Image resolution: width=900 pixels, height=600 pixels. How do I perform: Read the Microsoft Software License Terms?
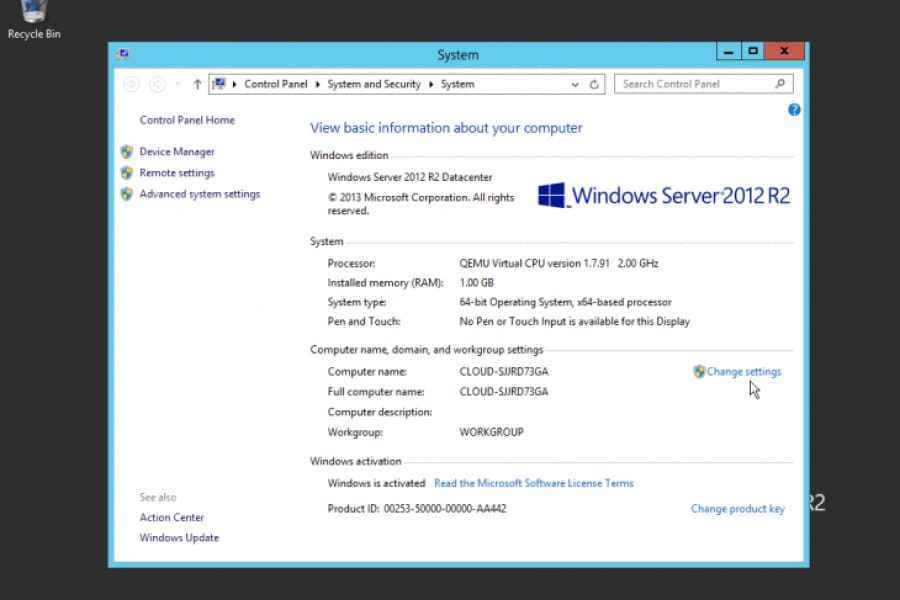(534, 483)
